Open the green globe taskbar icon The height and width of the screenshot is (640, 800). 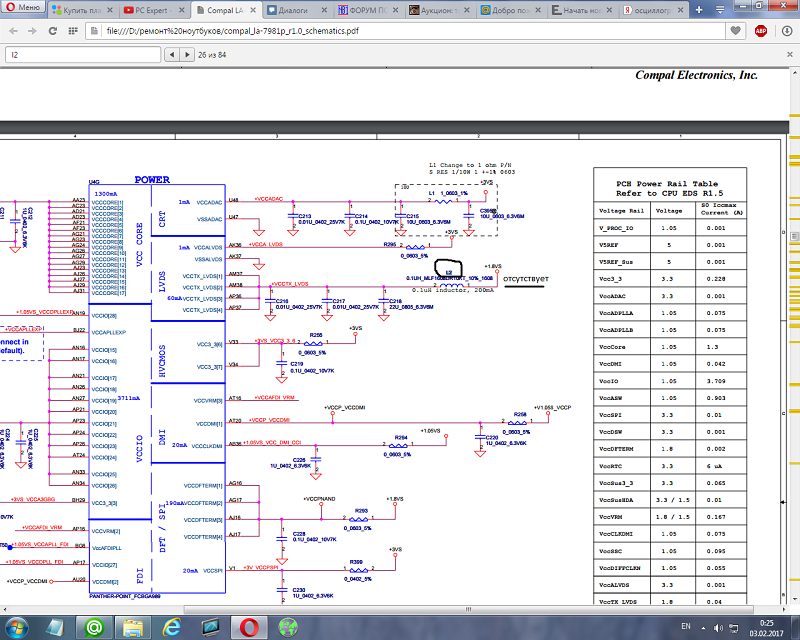click(x=288, y=627)
